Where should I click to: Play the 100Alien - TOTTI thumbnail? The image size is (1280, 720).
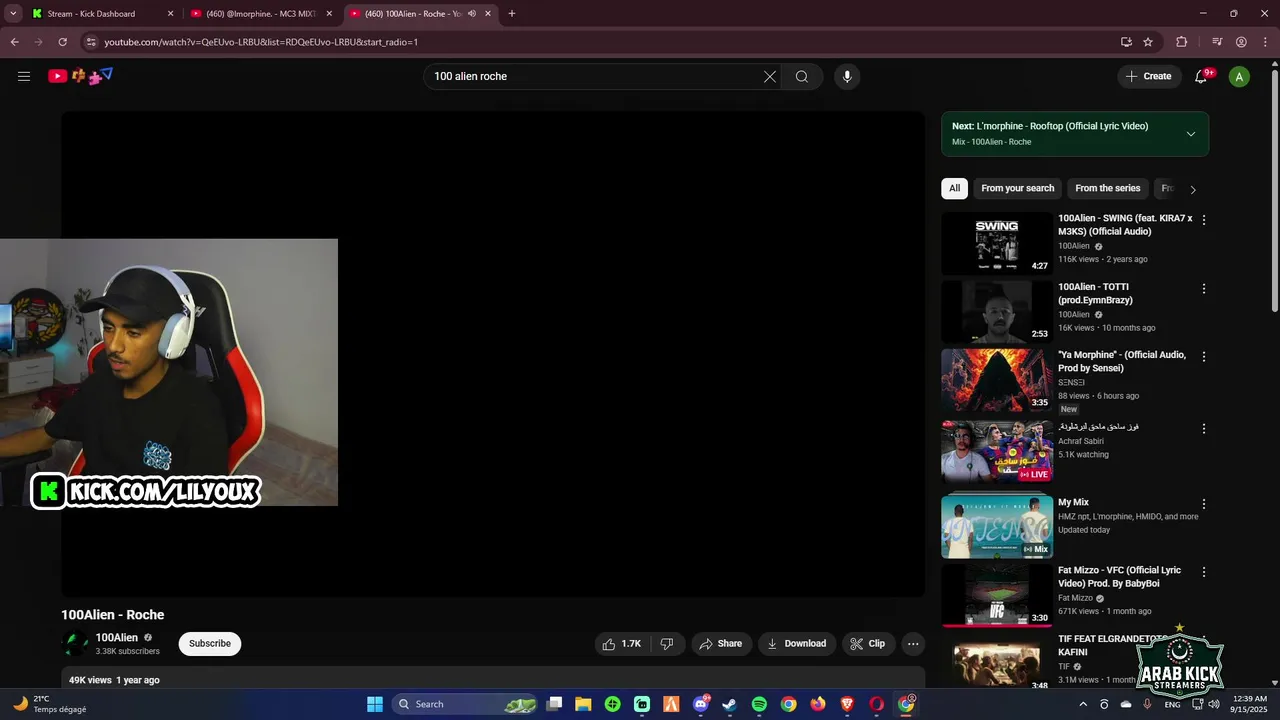(x=997, y=311)
